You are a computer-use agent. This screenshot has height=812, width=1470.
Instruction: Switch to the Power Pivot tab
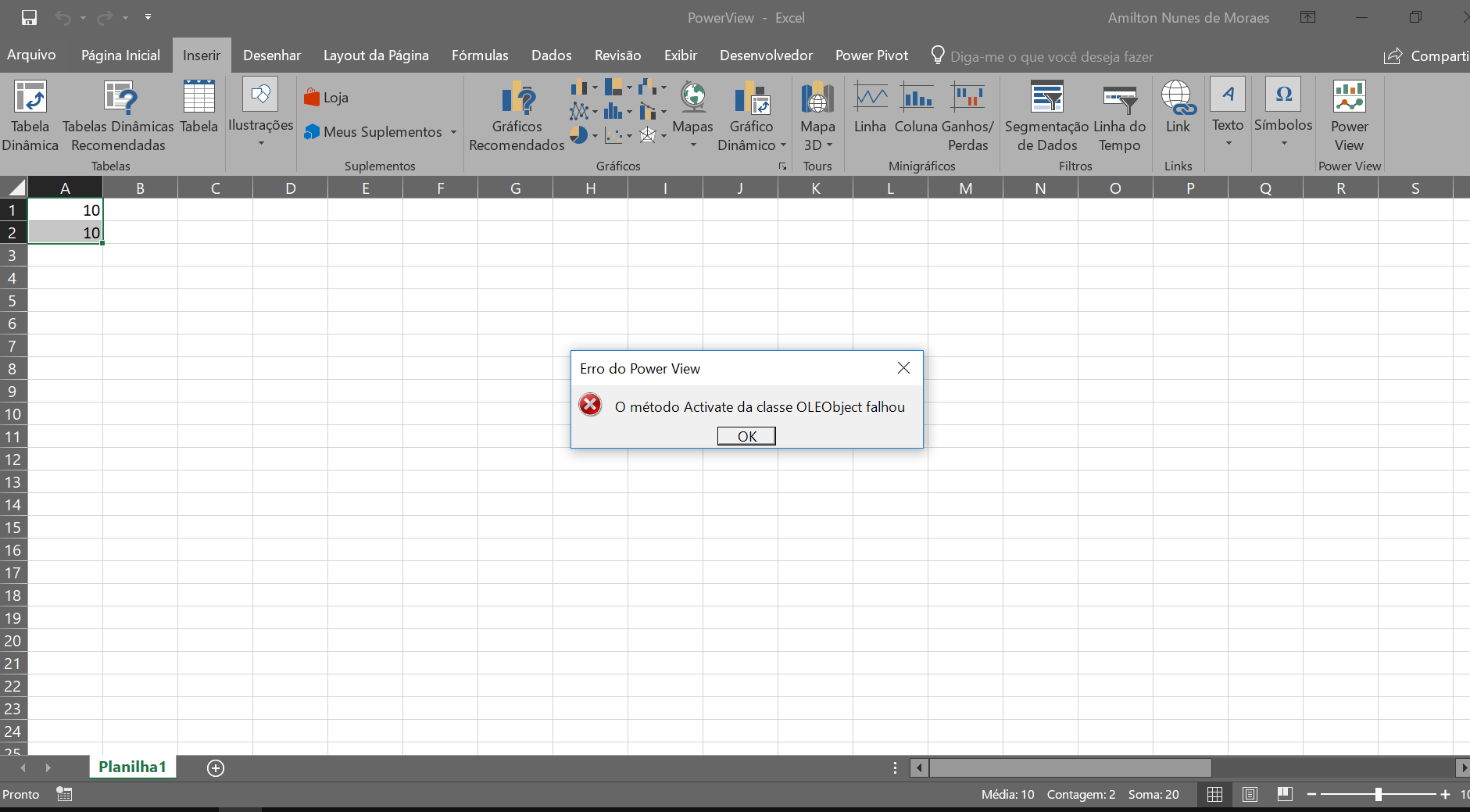coord(871,55)
